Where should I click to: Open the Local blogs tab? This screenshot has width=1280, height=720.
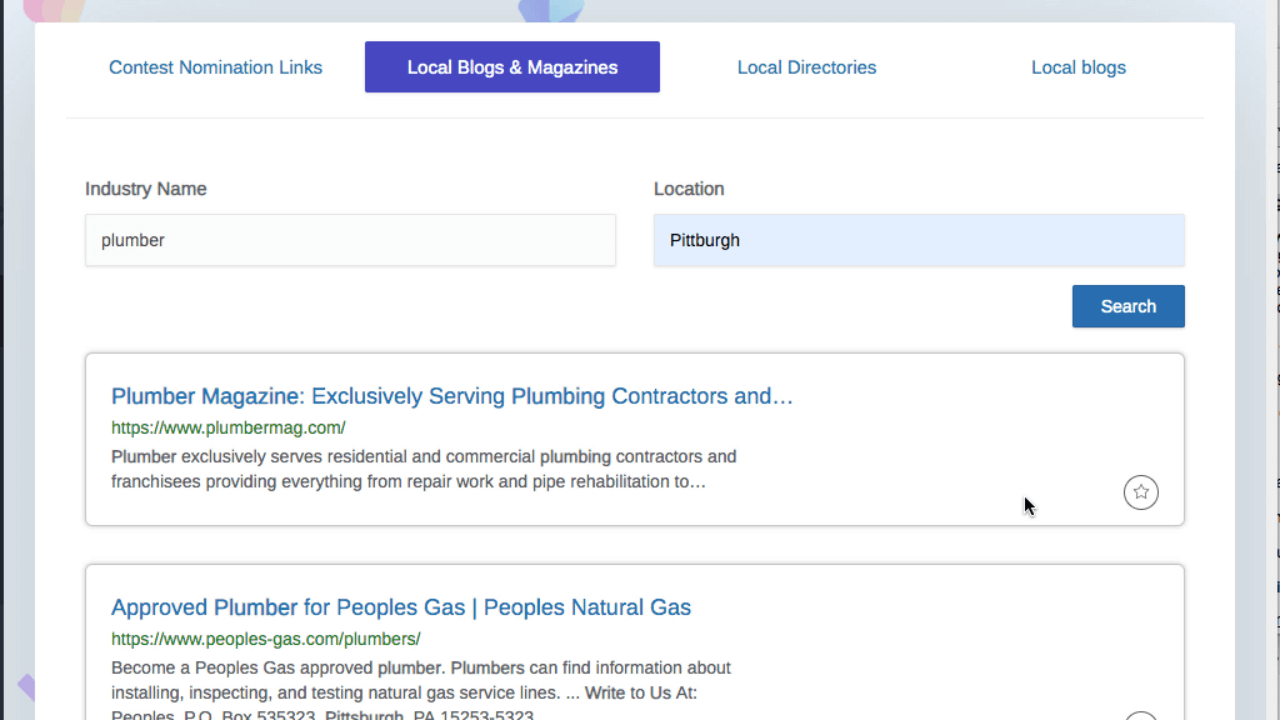click(x=1078, y=67)
